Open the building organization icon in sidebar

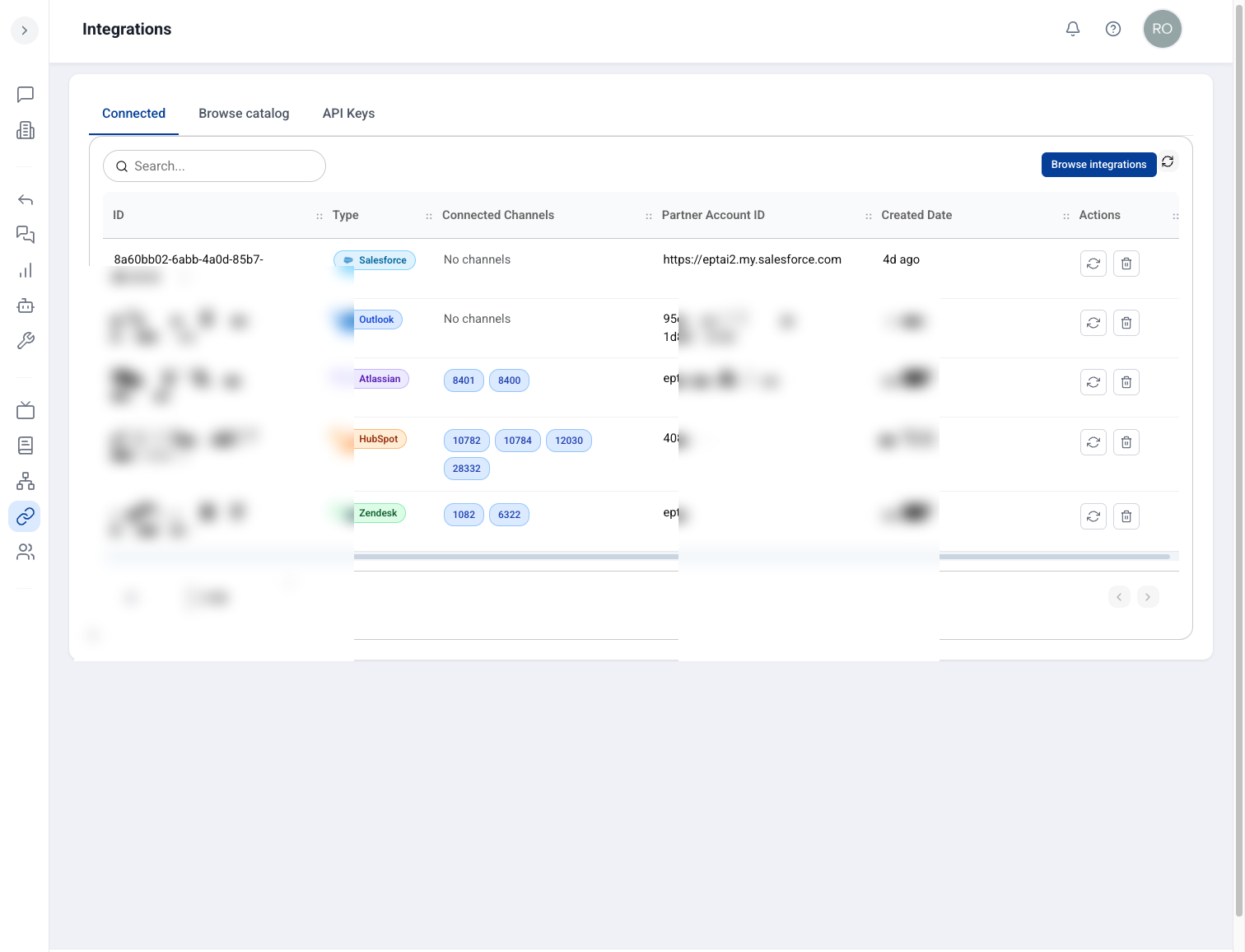[26, 130]
